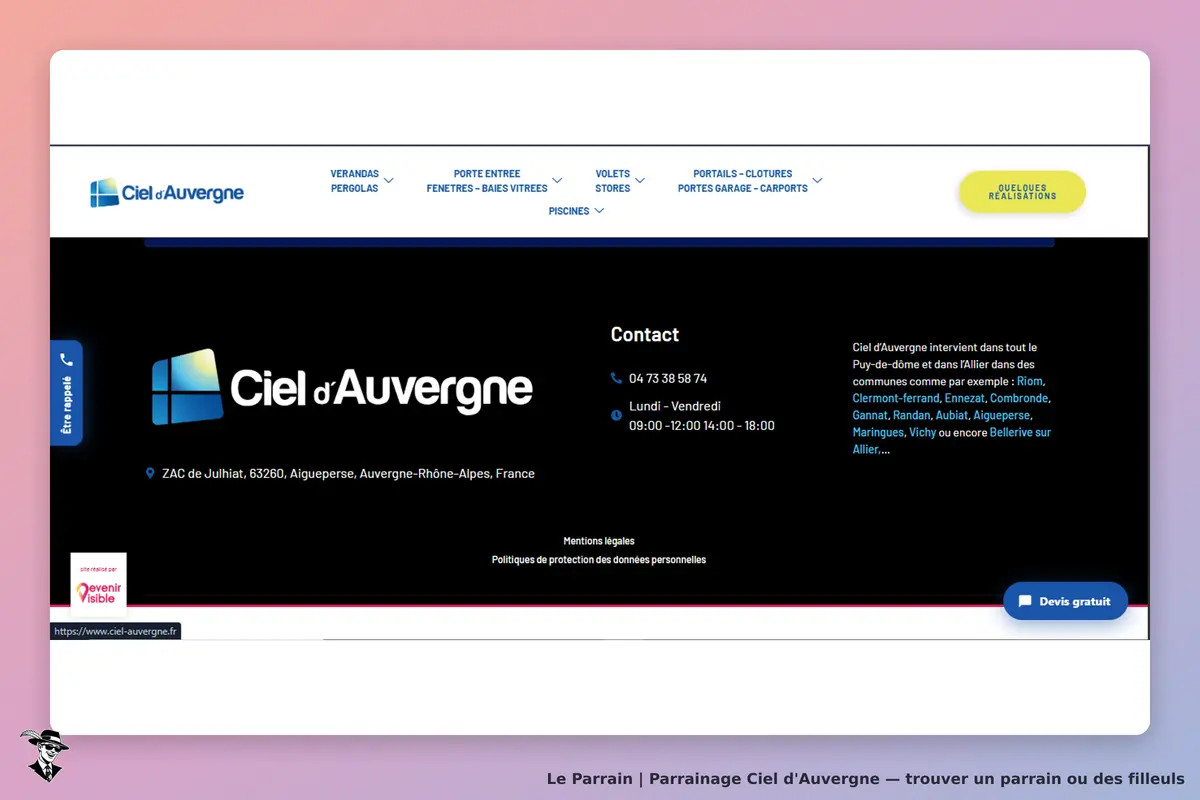Follow the Combronde link
Screen dimensions: 1200x800
tap(1019, 398)
